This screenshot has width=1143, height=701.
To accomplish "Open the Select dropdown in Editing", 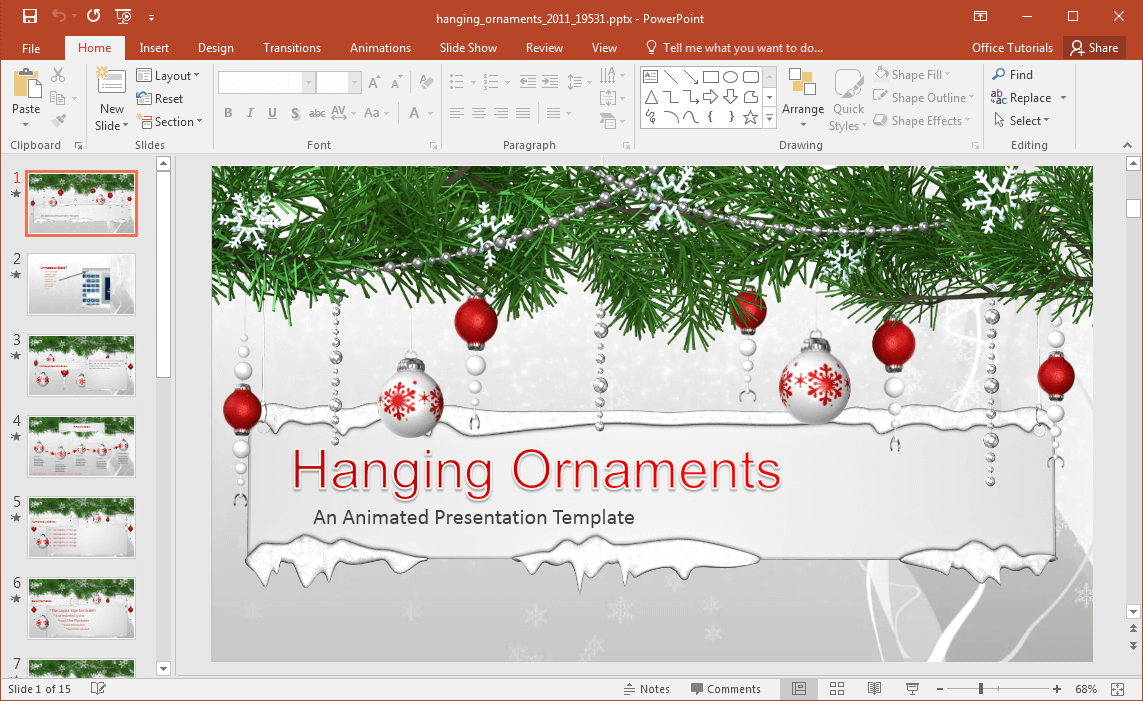I will (x=1022, y=121).
